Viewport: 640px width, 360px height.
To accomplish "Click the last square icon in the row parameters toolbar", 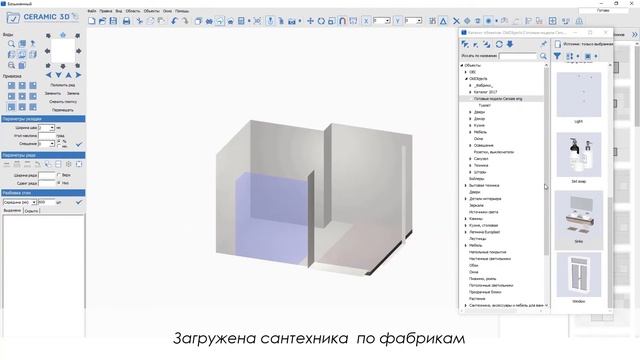I will [x=79, y=164].
